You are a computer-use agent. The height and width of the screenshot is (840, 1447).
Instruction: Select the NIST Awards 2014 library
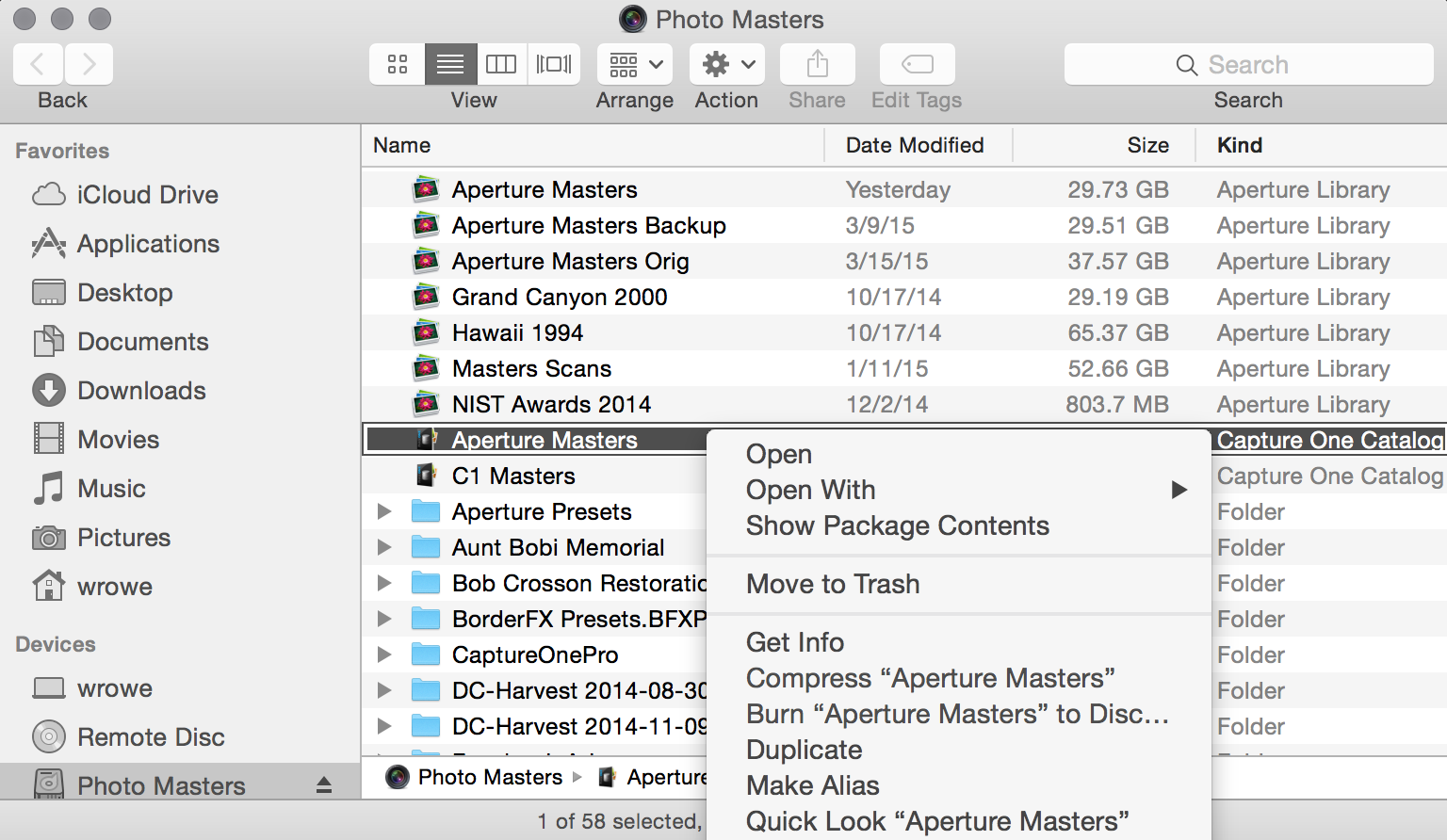(x=904, y=405)
